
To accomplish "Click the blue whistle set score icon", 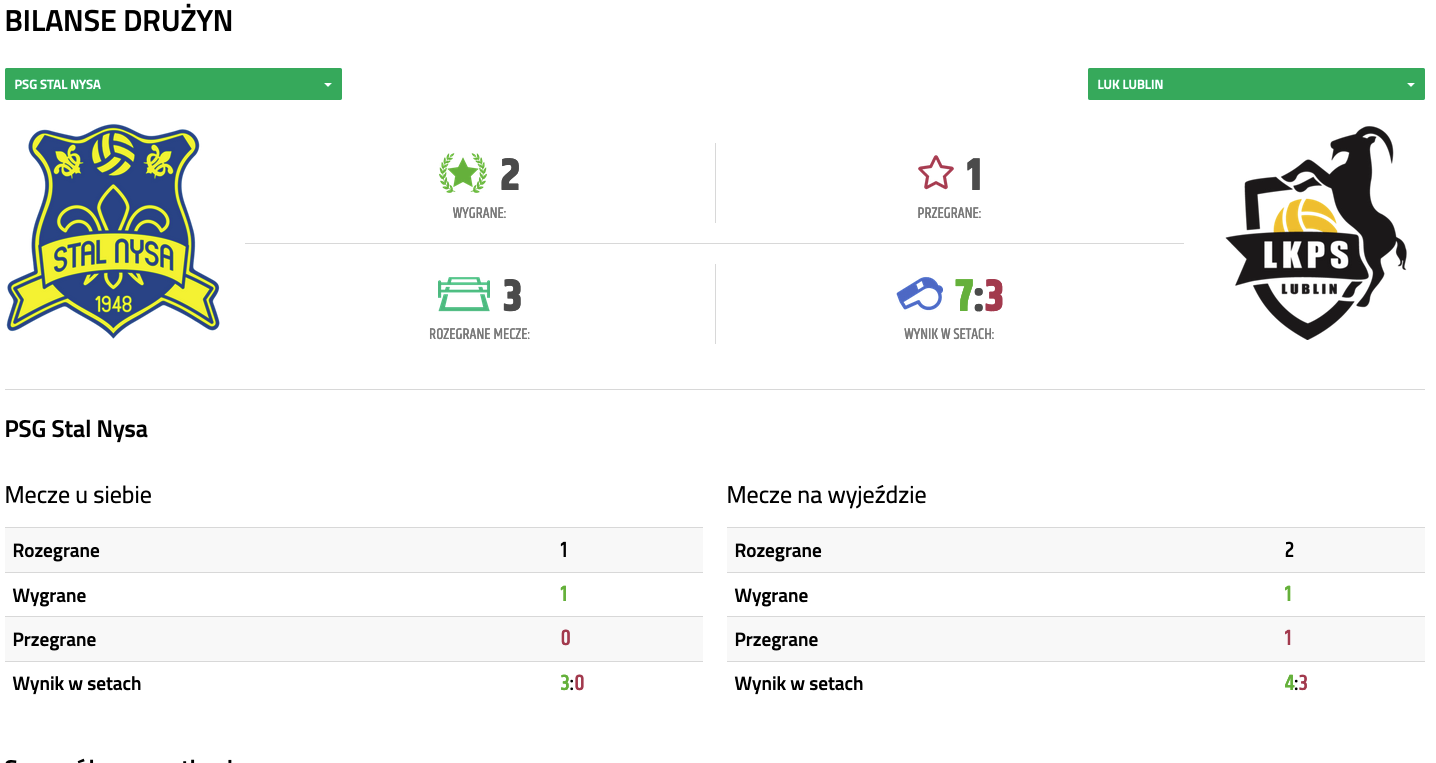I will pos(919,295).
